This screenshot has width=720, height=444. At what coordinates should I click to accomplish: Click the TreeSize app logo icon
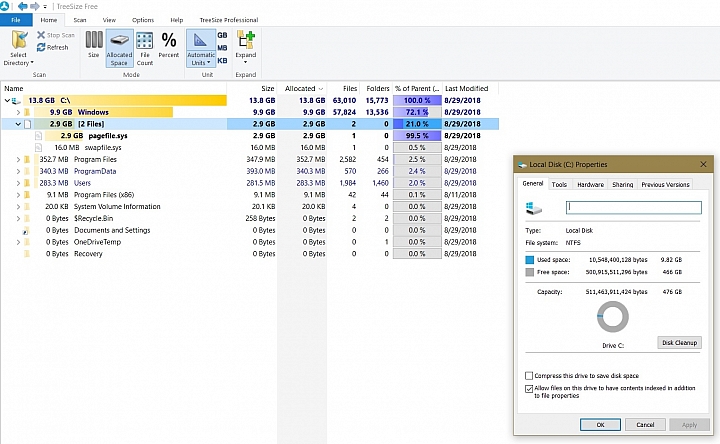(x=5, y=6)
